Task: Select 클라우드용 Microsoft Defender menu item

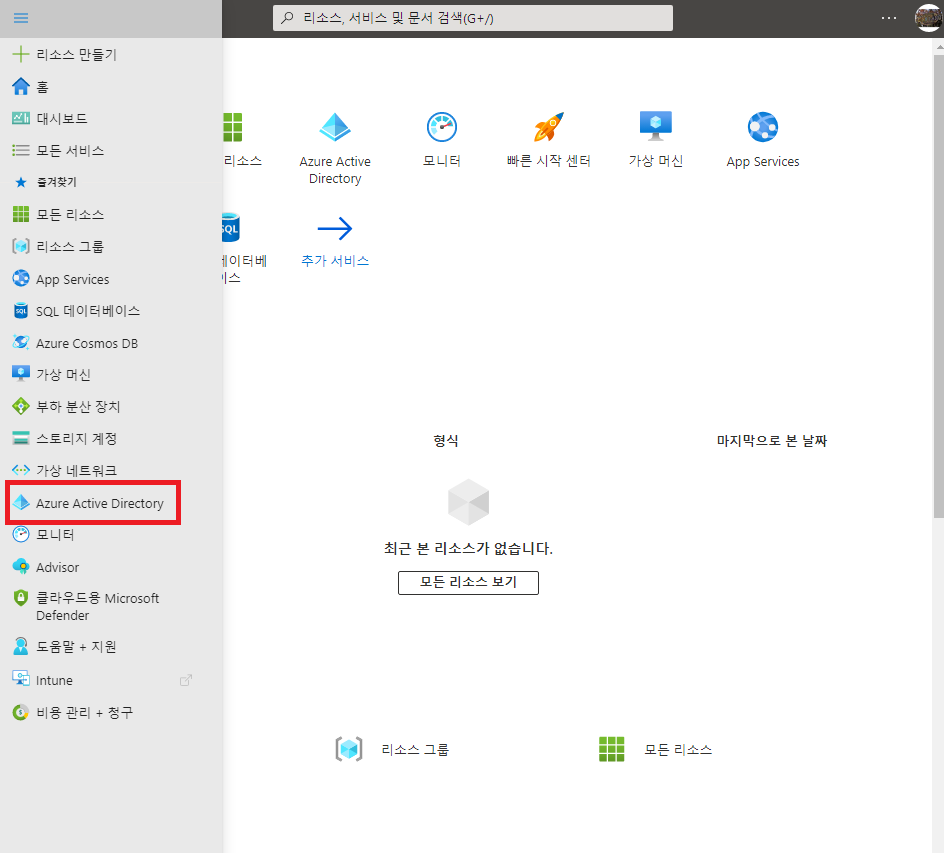Action: coord(98,606)
